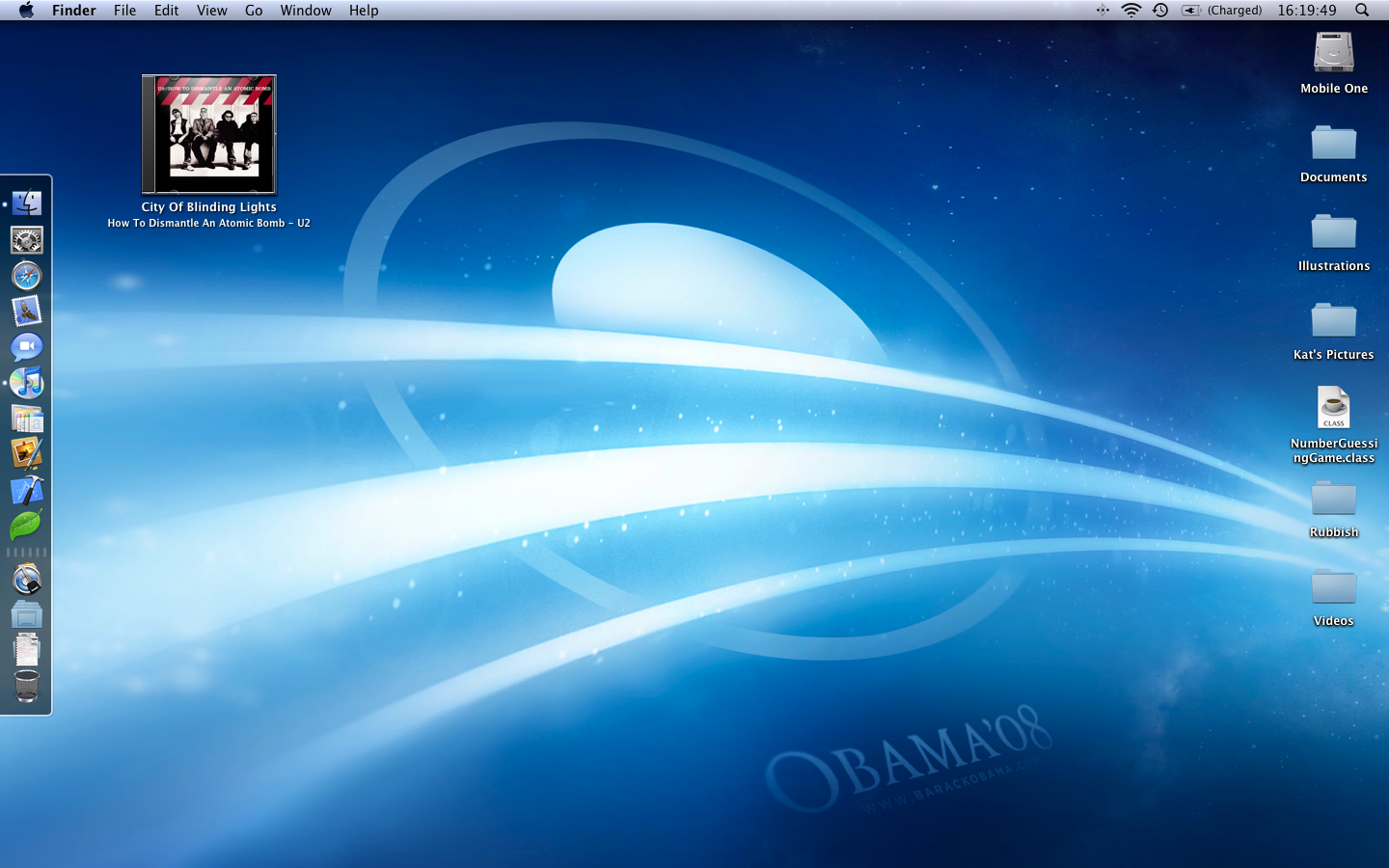This screenshot has height=868, width=1389.
Task: Open the Finder application menu
Action: click(x=74, y=11)
